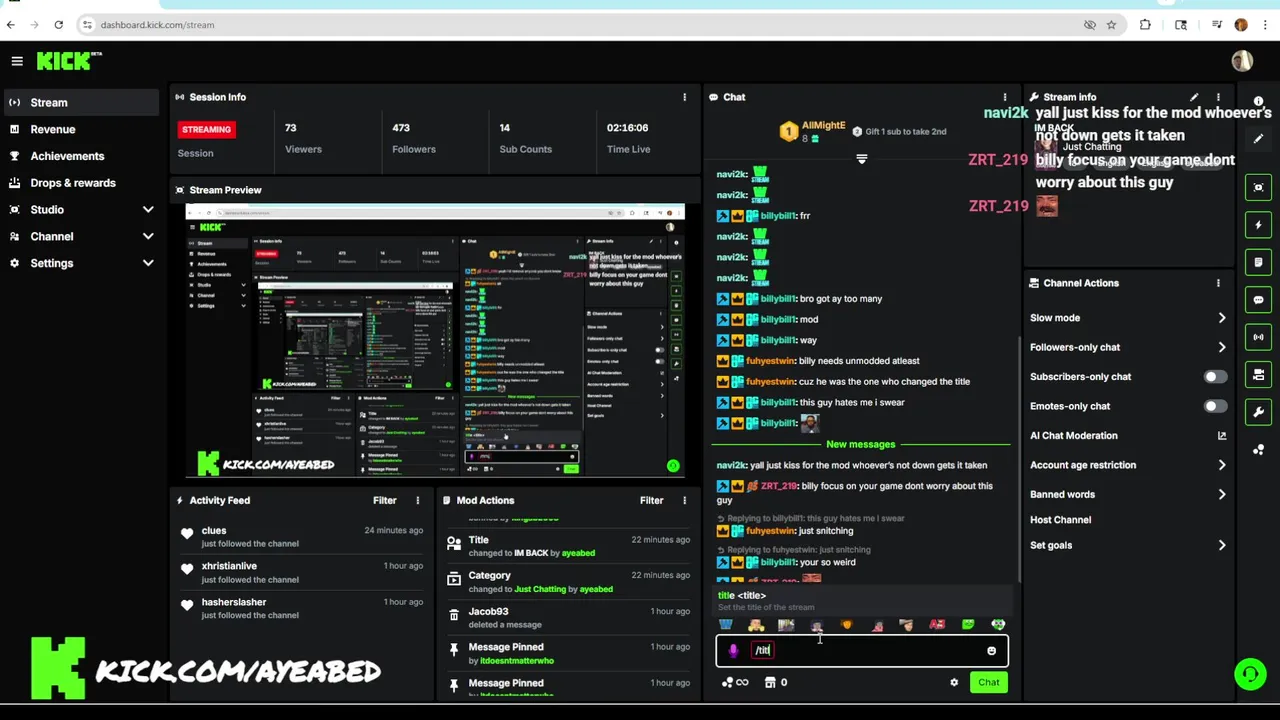
Task: Open Drops & rewards in the sidebar
Action: pyautogui.click(x=81, y=183)
